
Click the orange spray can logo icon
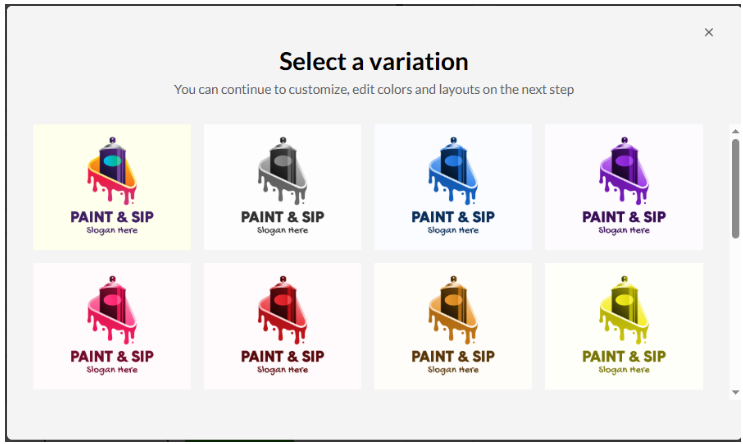[453, 310]
